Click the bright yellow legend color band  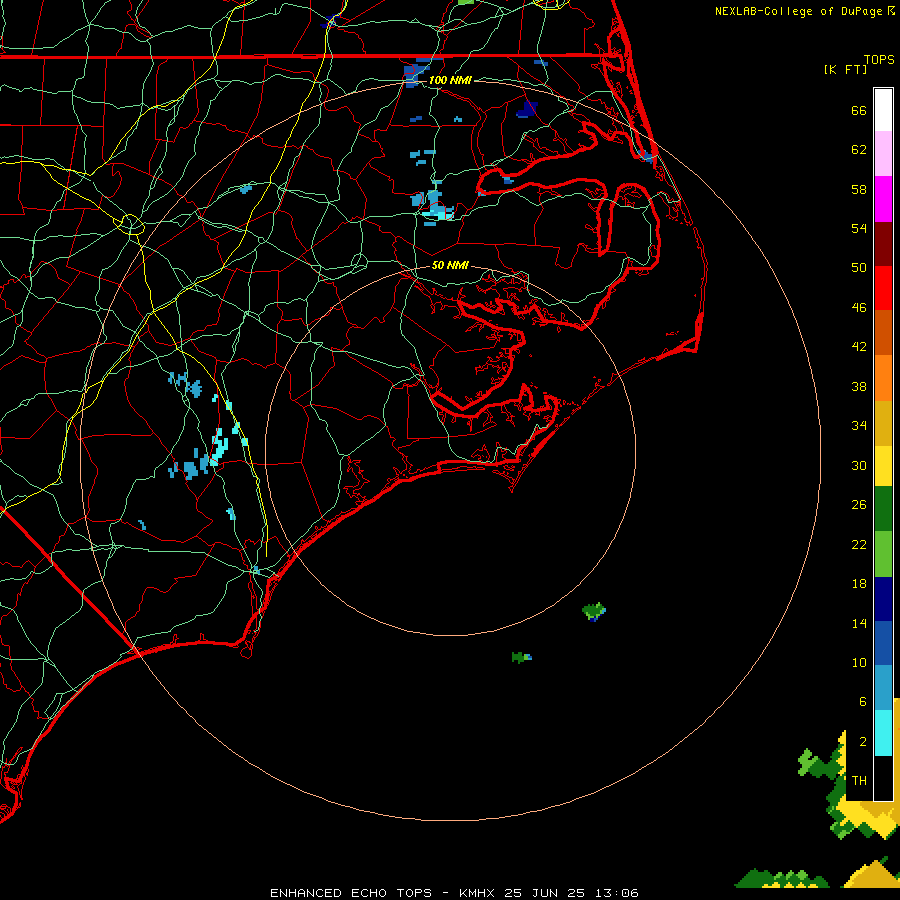[x=883, y=466]
